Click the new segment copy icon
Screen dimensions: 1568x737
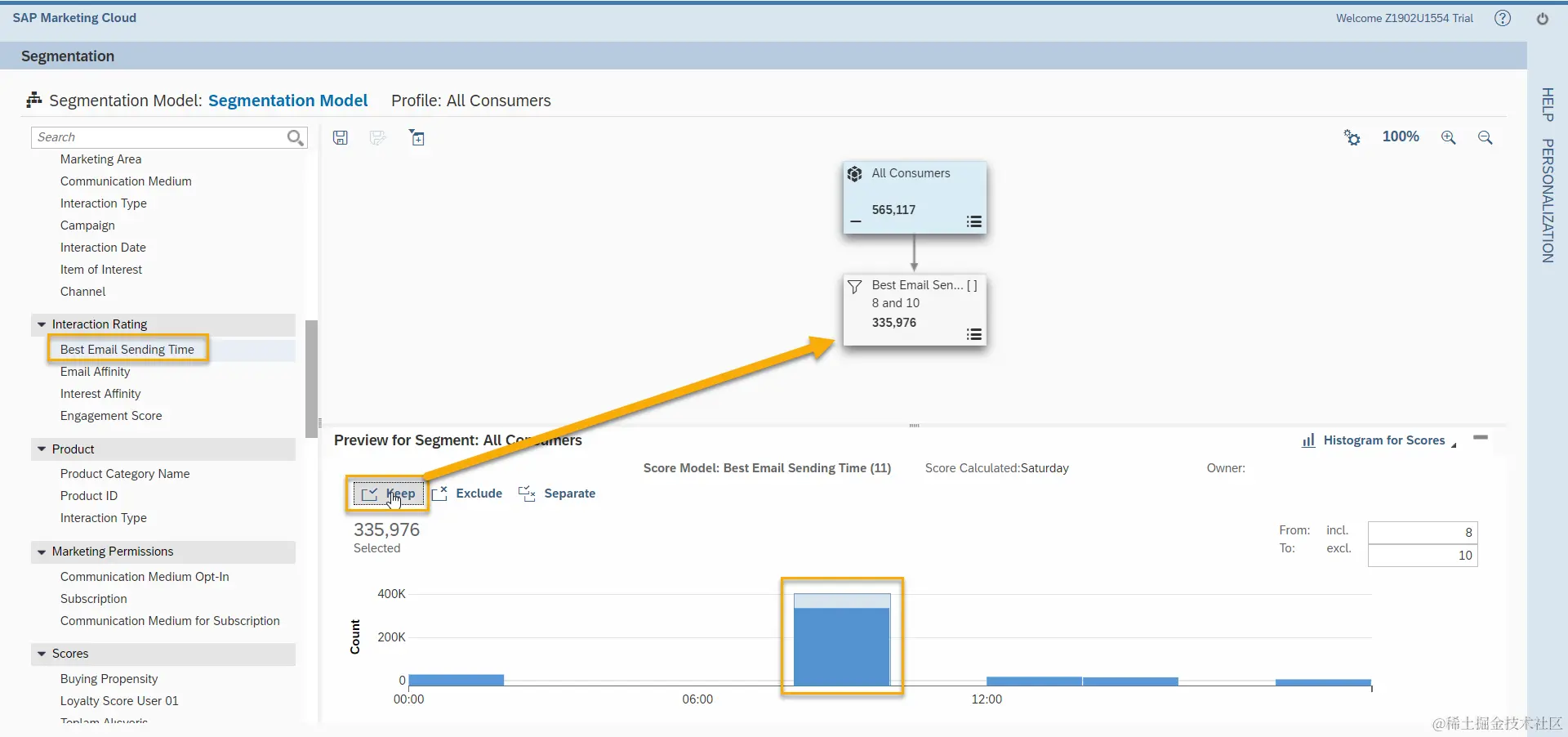click(x=416, y=137)
